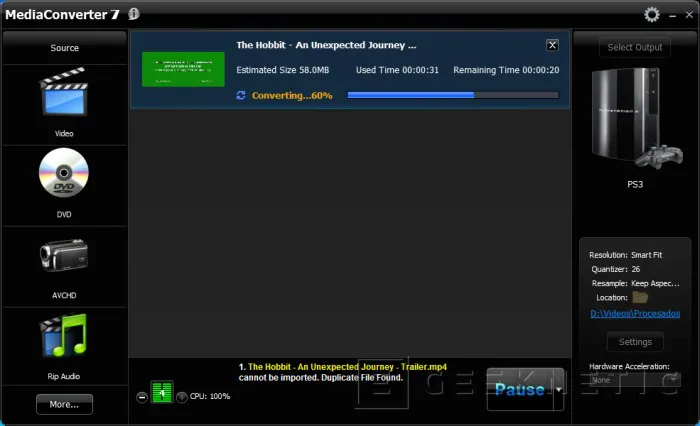The height and width of the screenshot is (426, 700).
Task: Click the Converting refresh arrows icon
Action: [241, 95]
